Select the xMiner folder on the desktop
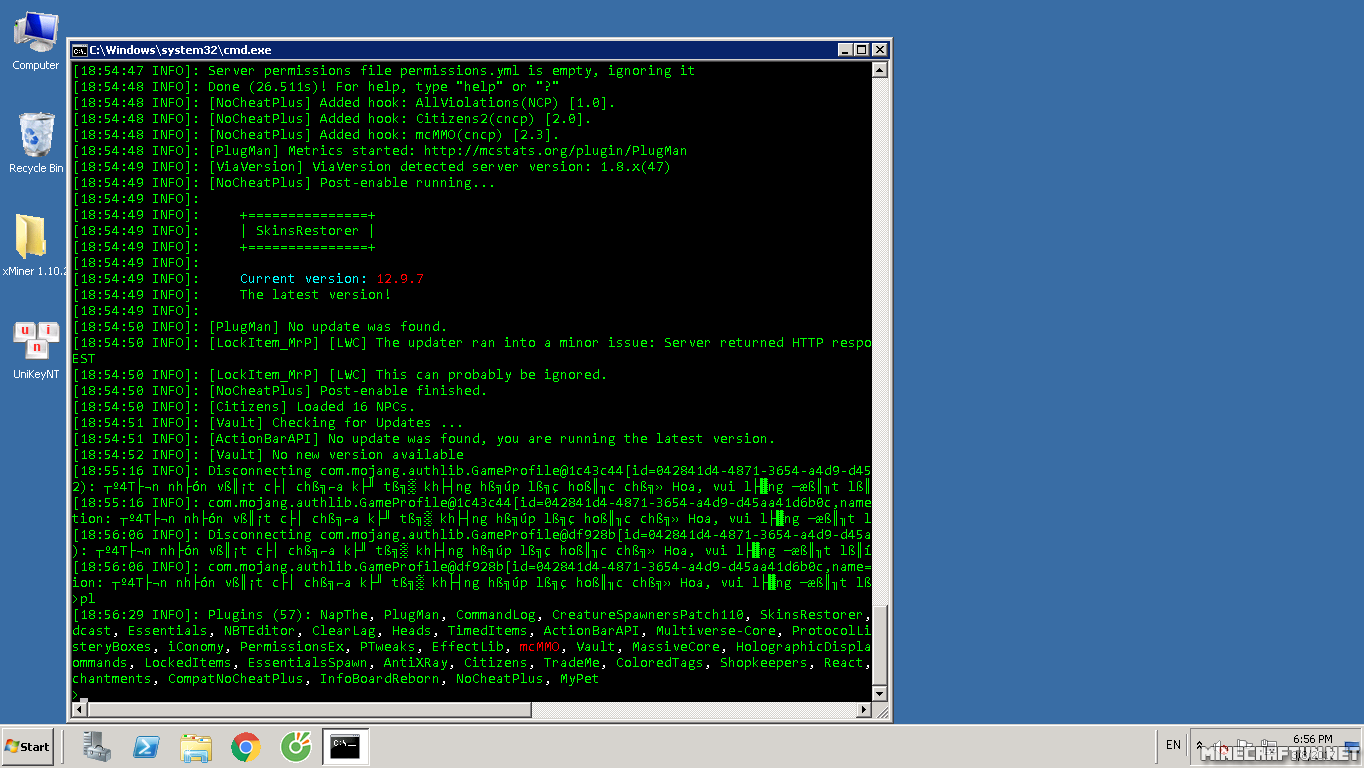1364x768 pixels. point(35,246)
